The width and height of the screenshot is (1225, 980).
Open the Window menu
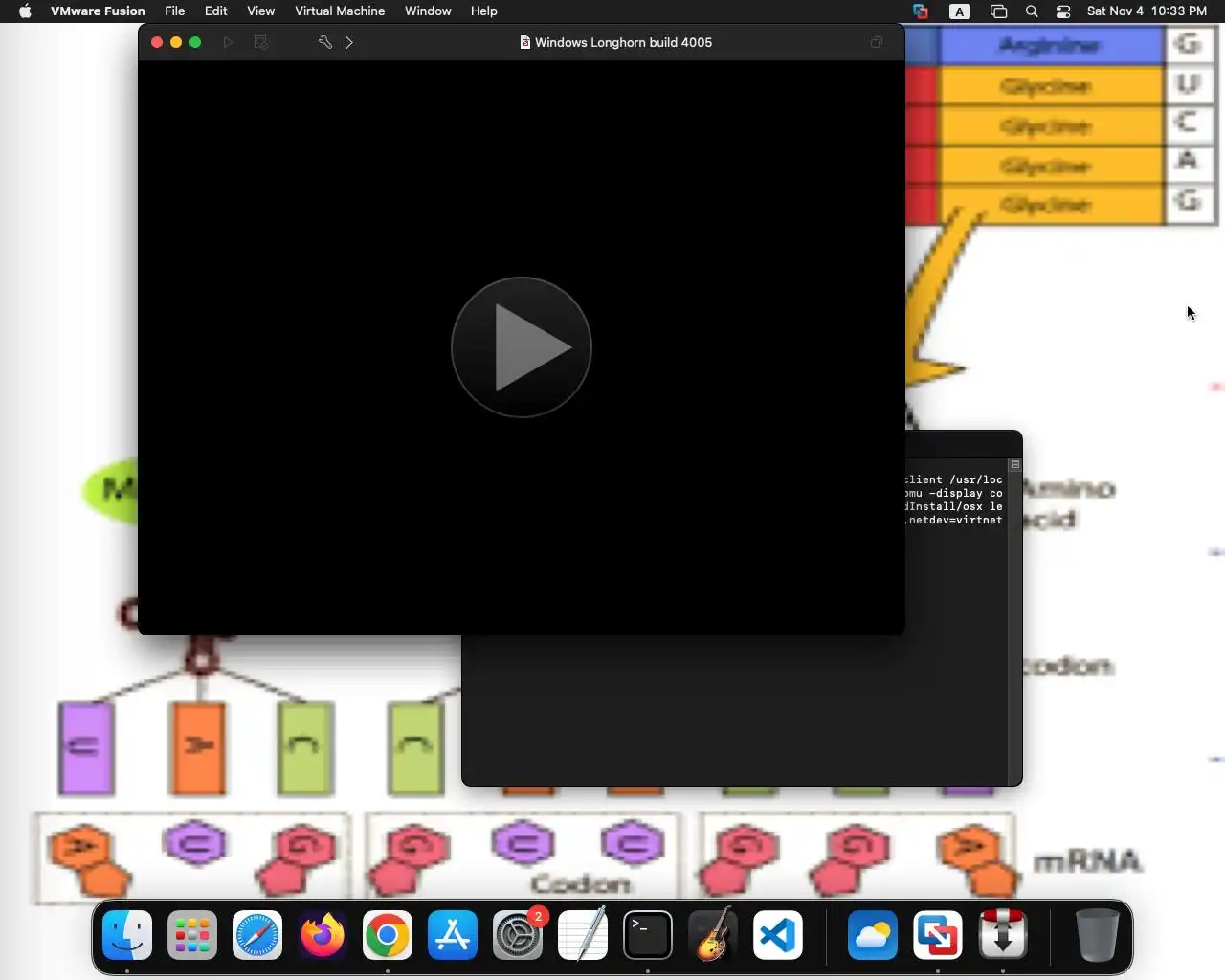click(x=428, y=11)
